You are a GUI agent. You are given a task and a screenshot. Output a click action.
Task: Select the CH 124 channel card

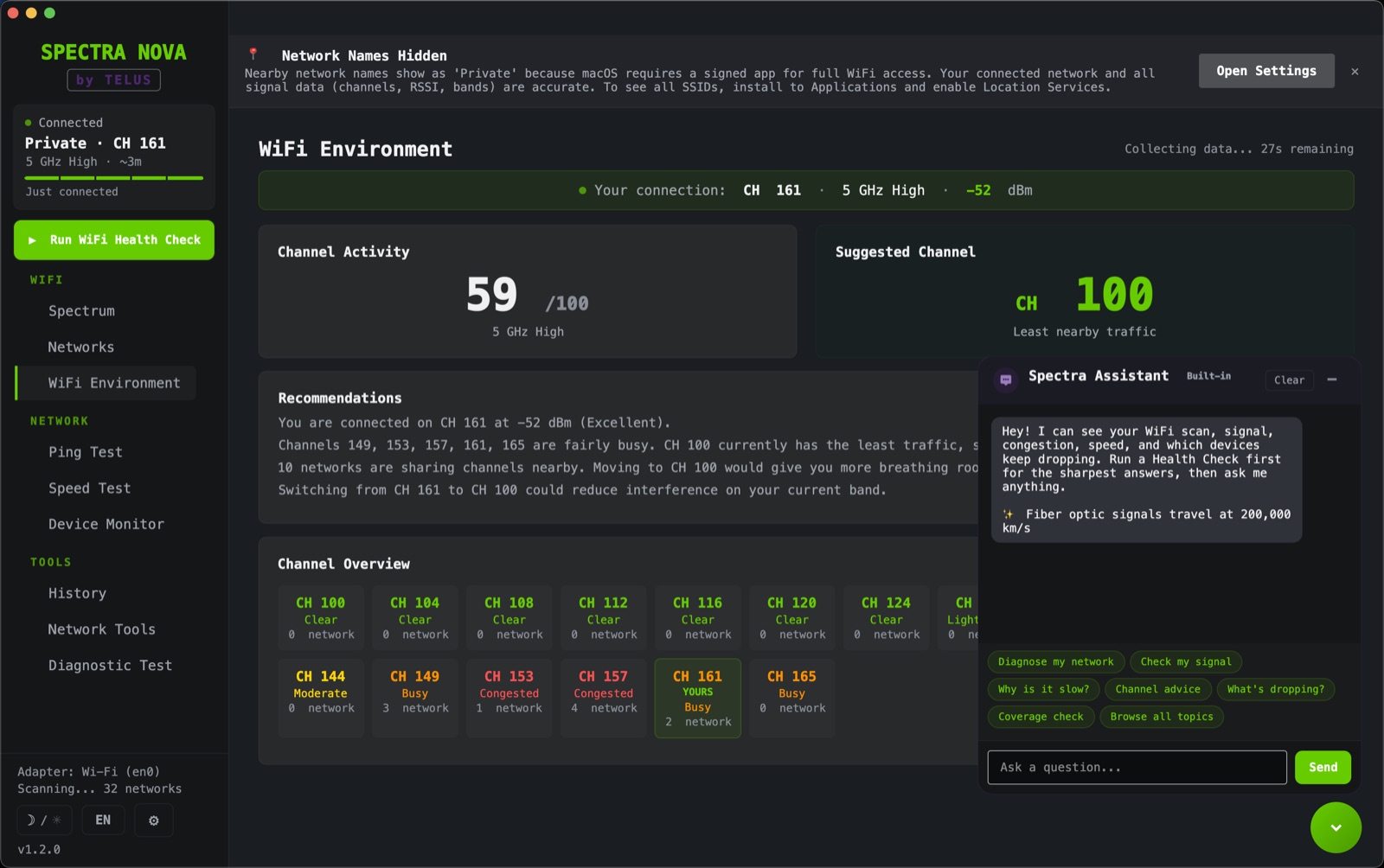coord(887,618)
